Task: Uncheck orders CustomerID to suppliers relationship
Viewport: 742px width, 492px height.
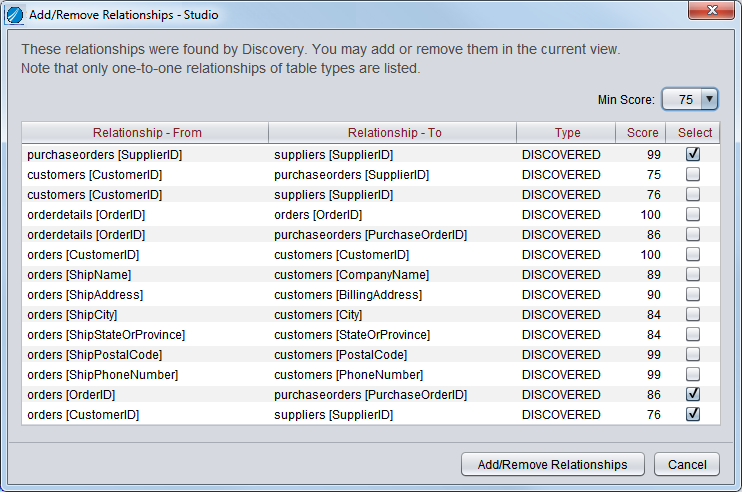Action: coord(693,415)
